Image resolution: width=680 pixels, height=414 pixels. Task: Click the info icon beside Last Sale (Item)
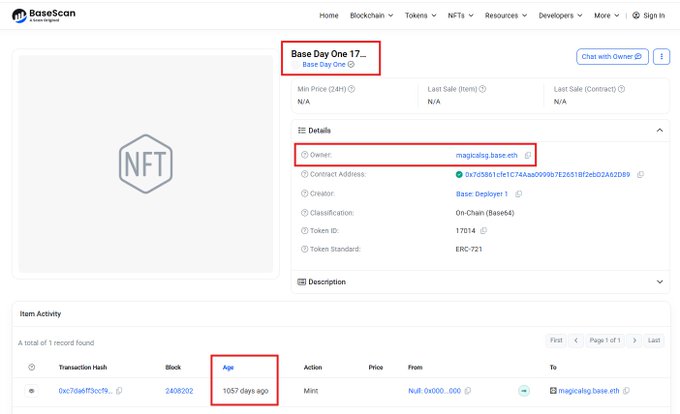(482, 89)
